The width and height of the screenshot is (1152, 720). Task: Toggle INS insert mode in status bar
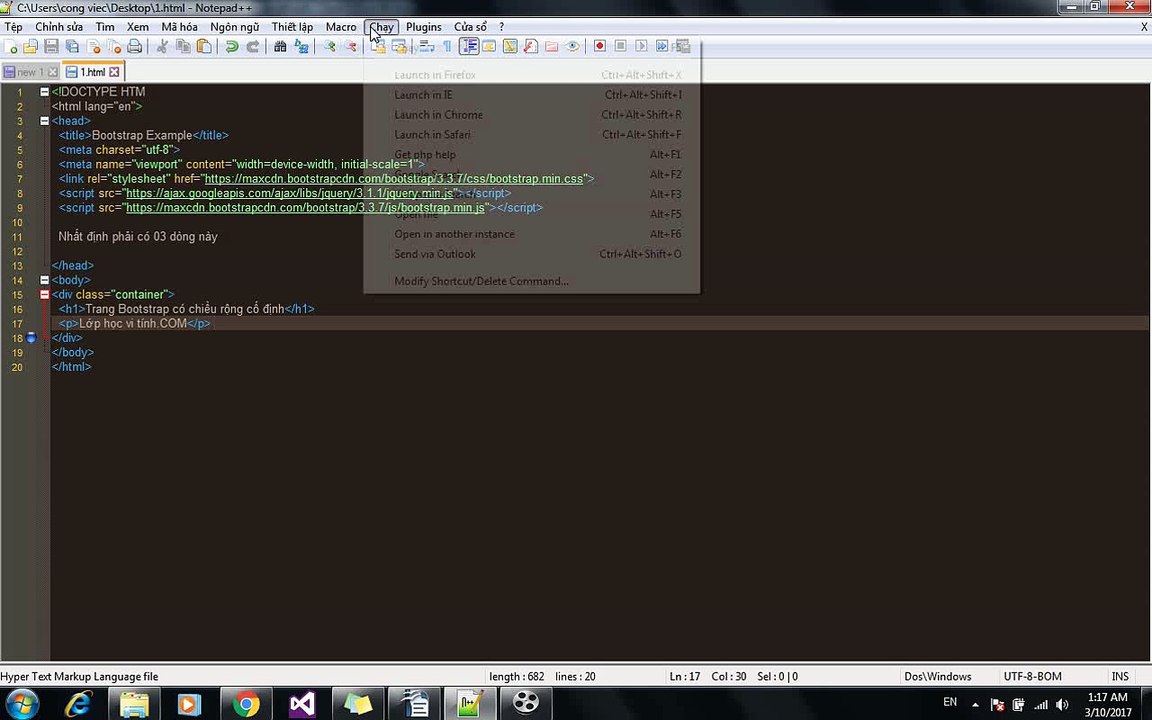coord(1120,677)
